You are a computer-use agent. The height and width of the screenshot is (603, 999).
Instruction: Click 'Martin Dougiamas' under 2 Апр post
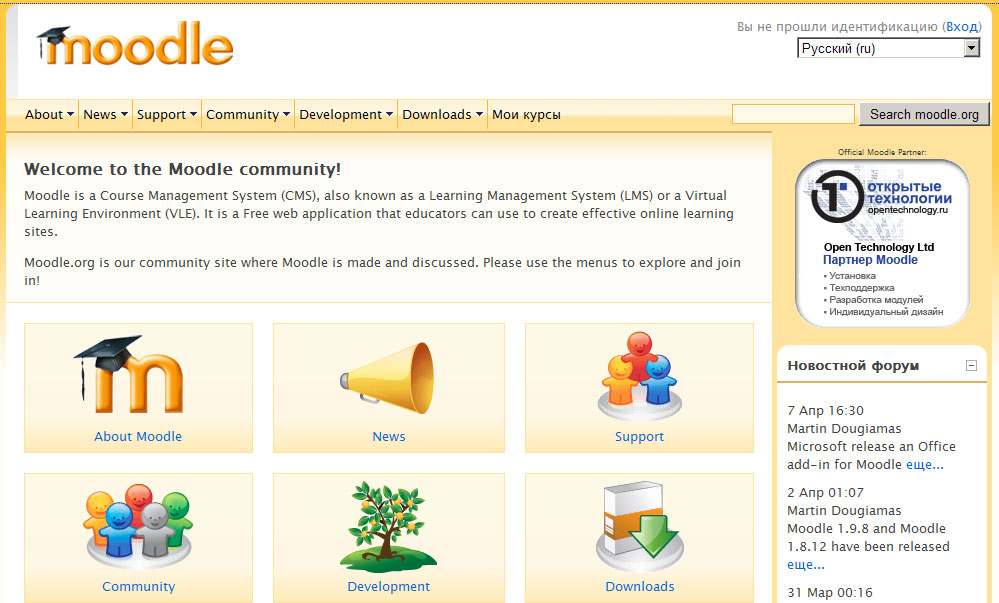[x=844, y=510]
